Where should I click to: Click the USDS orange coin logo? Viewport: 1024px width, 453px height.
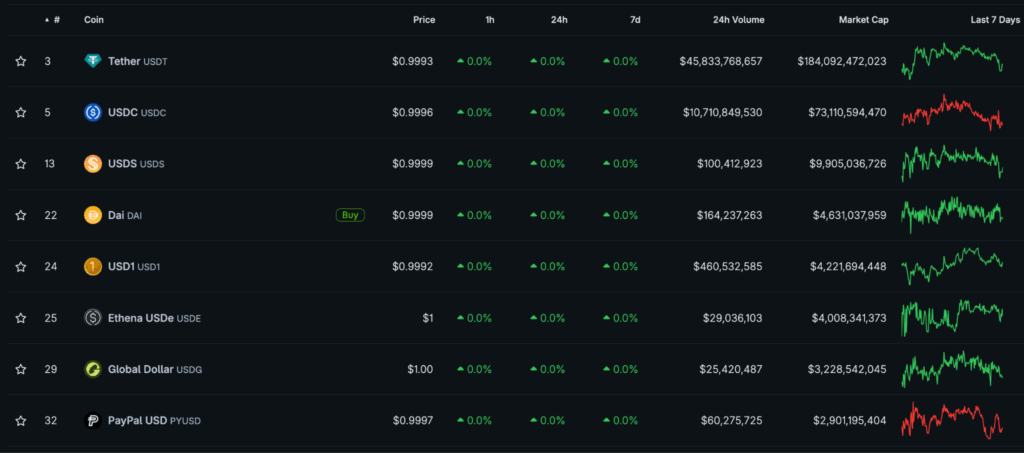point(93,164)
